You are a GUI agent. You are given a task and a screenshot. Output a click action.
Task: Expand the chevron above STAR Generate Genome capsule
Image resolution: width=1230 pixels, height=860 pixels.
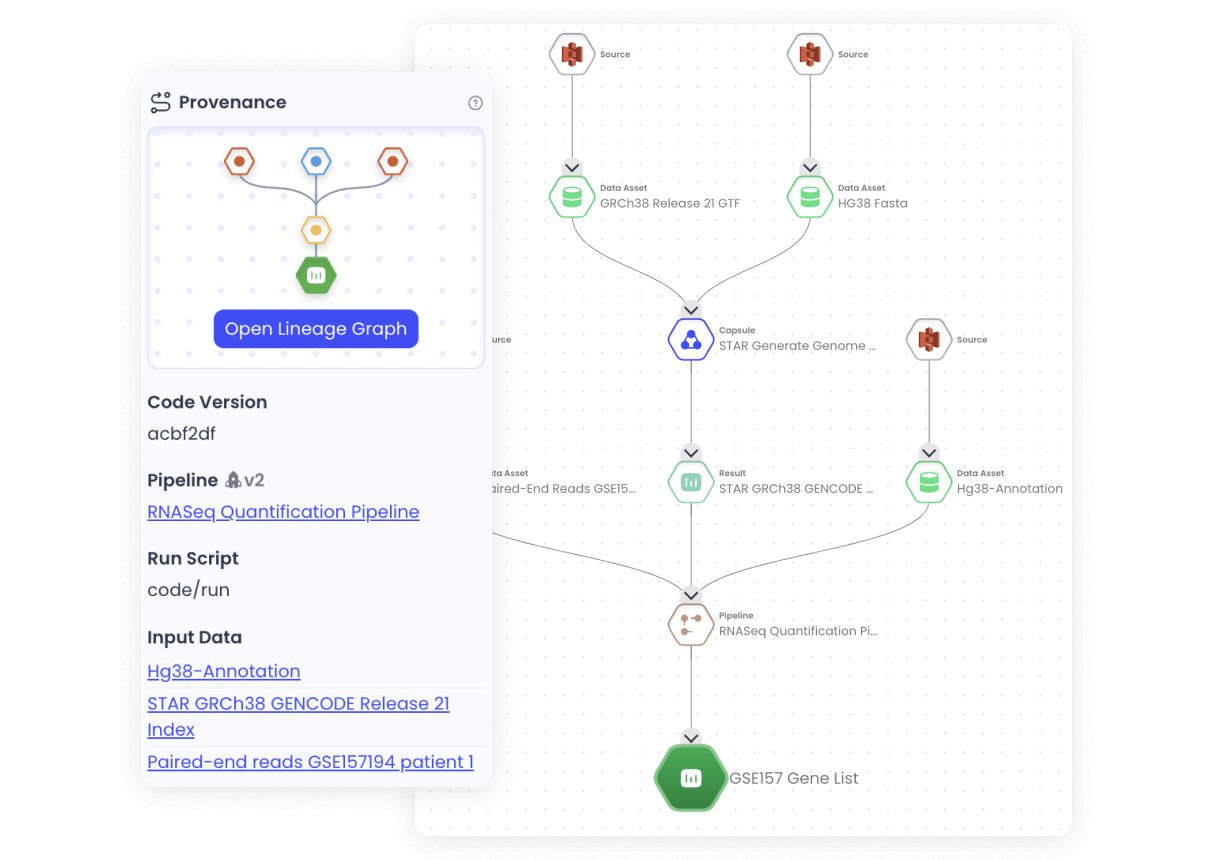click(690, 310)
